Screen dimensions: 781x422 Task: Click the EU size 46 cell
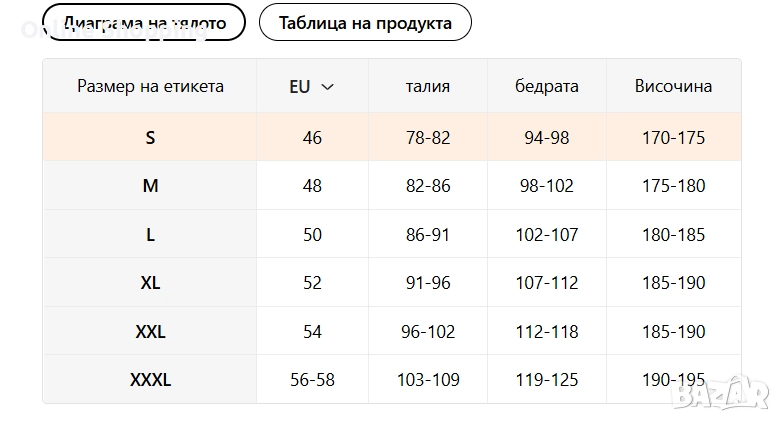[312, 137]
